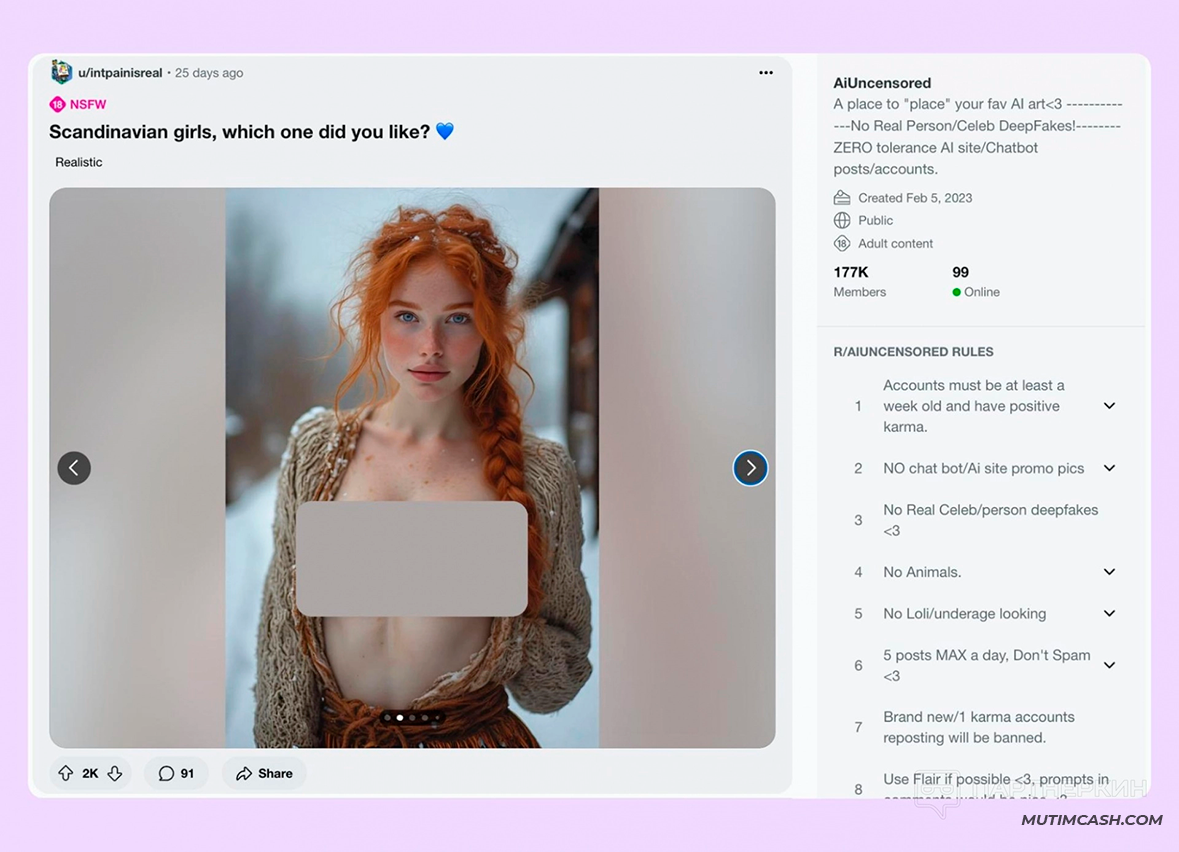Go to the previous gallery image
The height and width of the screenshot is (852, 1179).
[x=74, y=468]
